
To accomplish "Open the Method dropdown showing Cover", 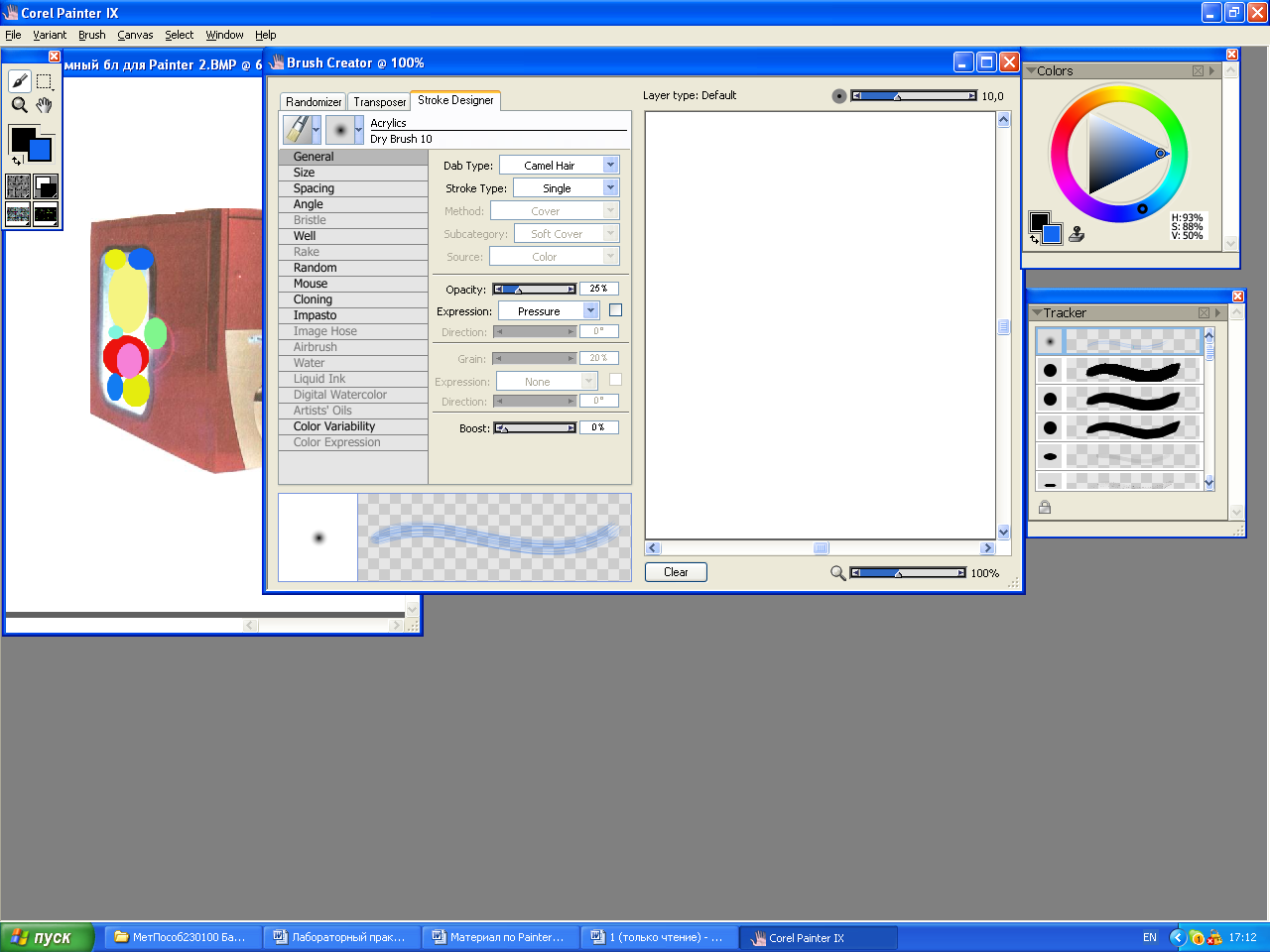I will [555, 210].
